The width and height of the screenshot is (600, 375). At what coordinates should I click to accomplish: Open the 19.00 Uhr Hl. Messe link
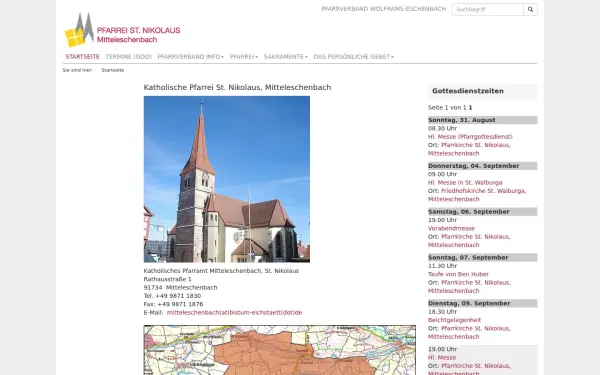click(x=442, y=358)
